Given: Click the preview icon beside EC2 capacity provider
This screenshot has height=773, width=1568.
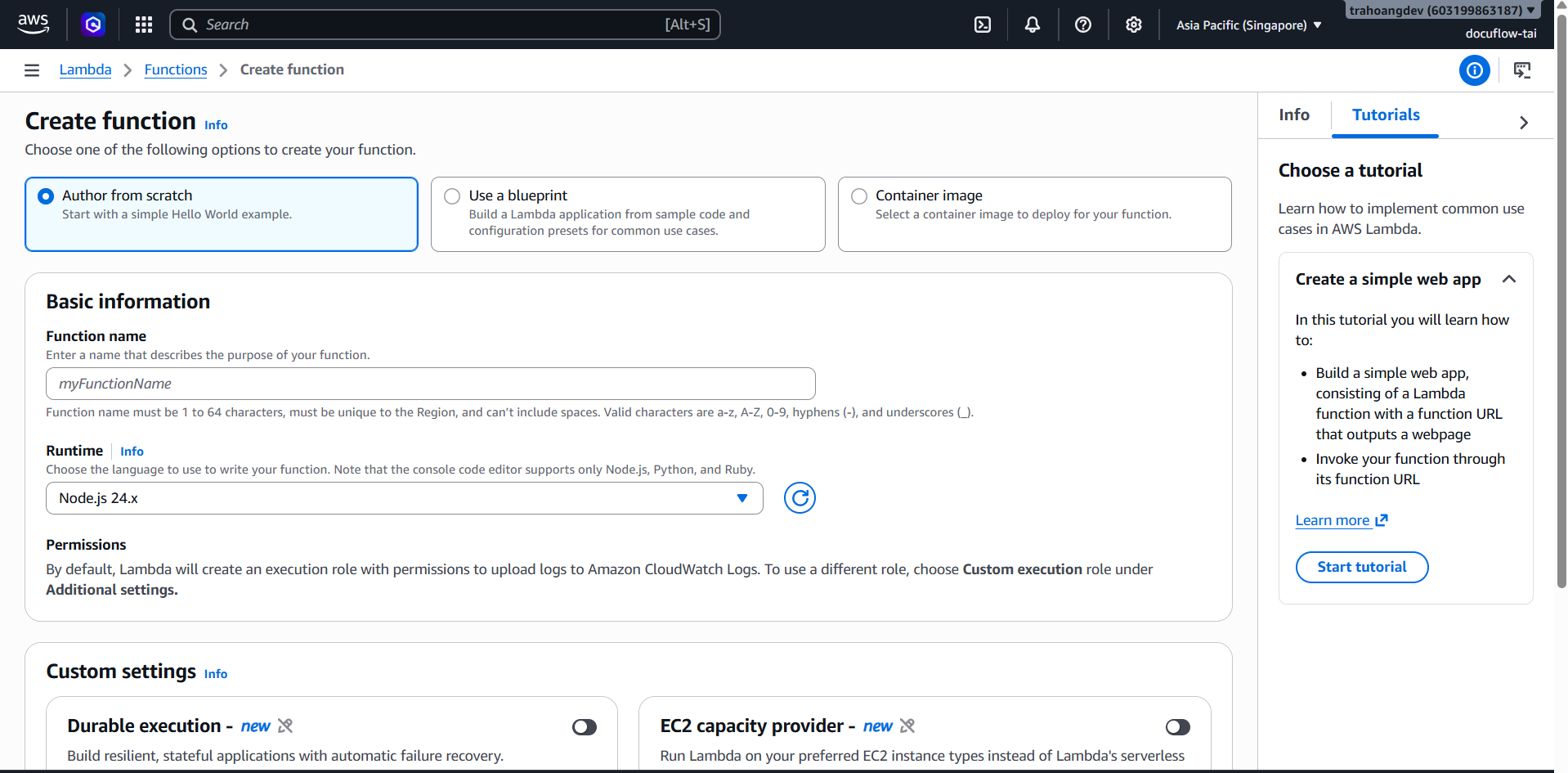Looking at the screenshot, I should [x=907, y=726].
